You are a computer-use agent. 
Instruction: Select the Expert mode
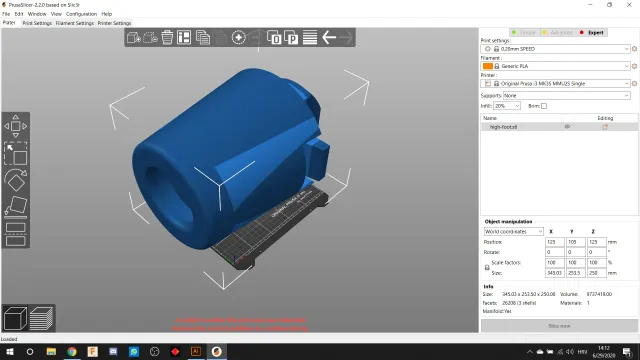pyautogui.click(x=592, y=33)
